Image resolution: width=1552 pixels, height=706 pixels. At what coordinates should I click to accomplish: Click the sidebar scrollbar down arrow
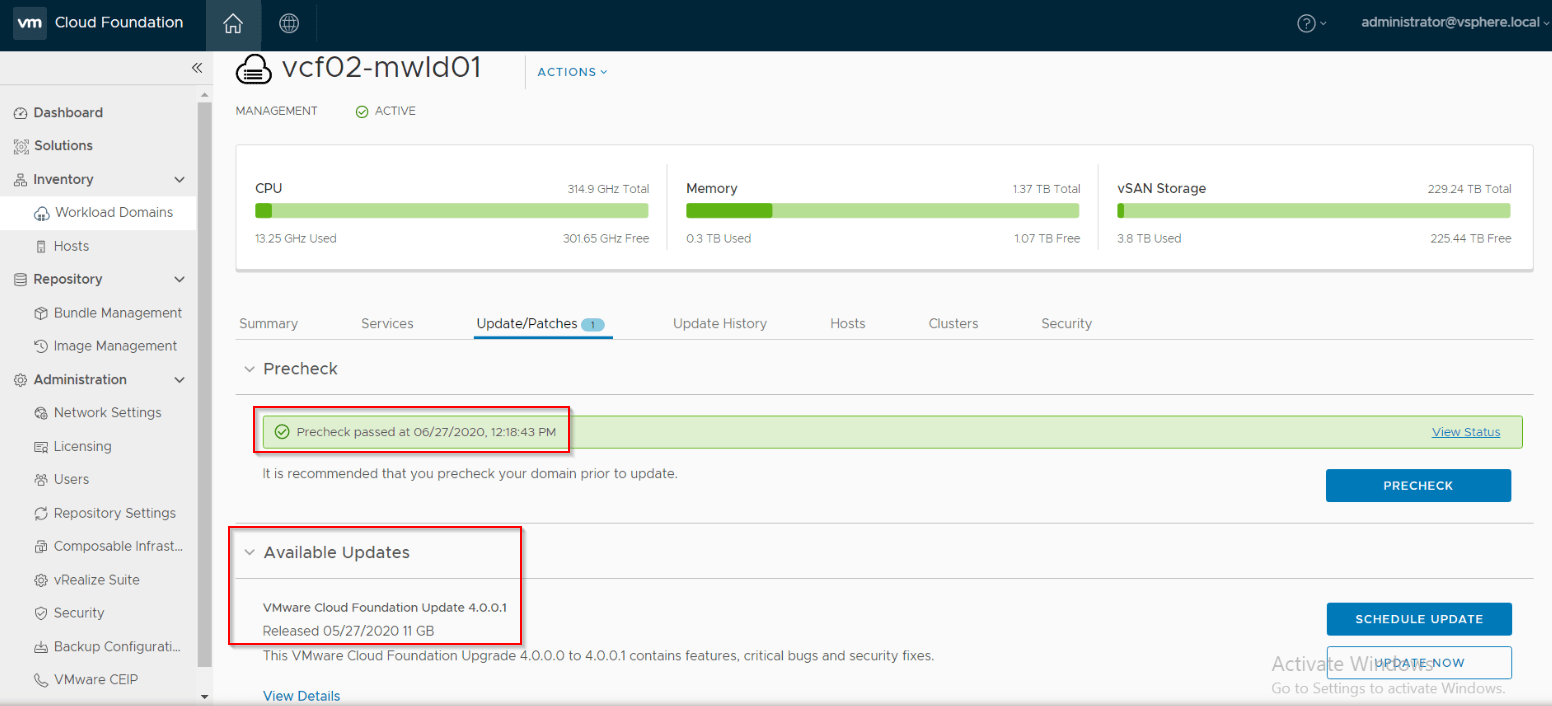click(x=205, y=696)
